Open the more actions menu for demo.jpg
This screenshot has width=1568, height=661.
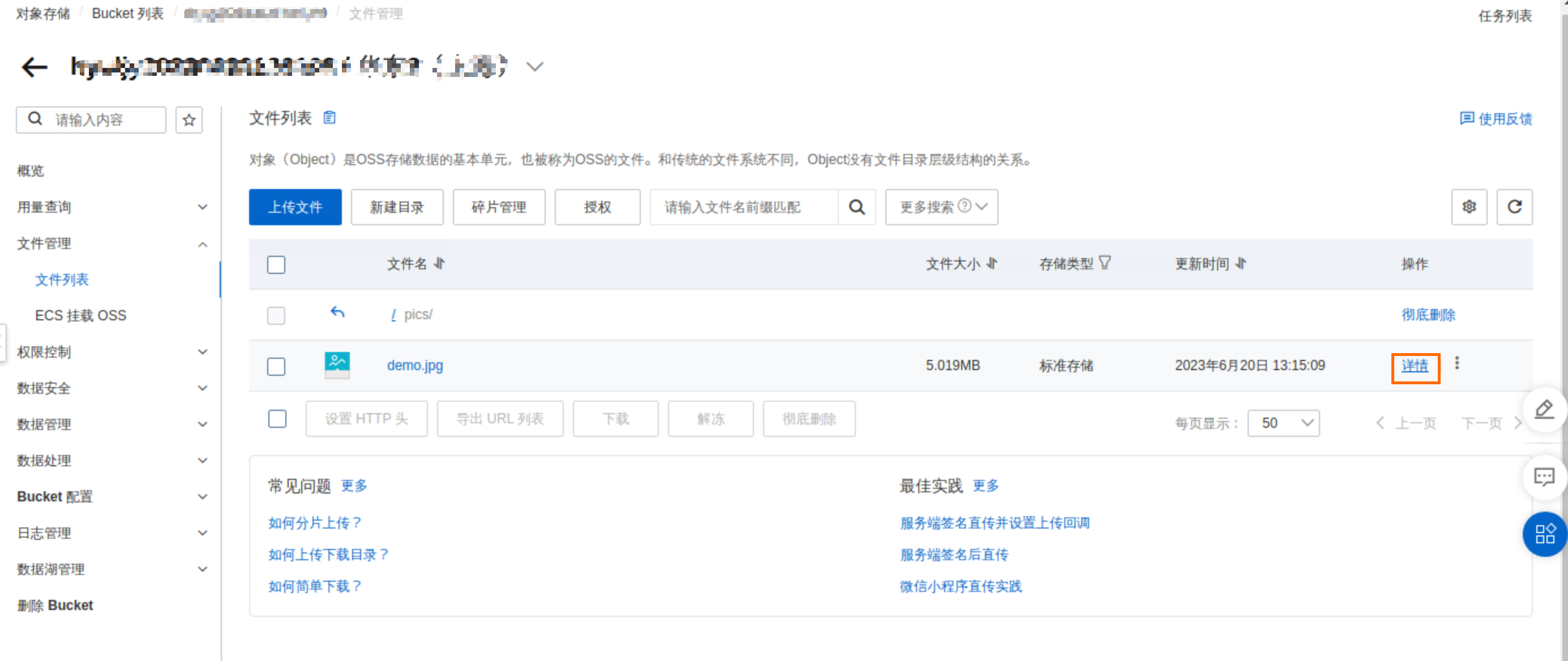(x=1456, y=363)
